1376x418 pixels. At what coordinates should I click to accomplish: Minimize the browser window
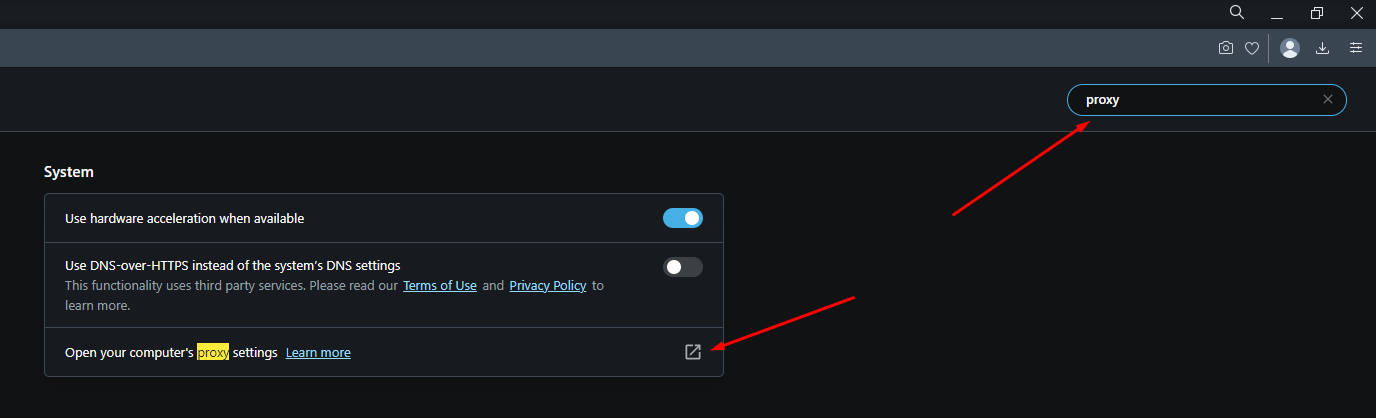pos(1277,13)
